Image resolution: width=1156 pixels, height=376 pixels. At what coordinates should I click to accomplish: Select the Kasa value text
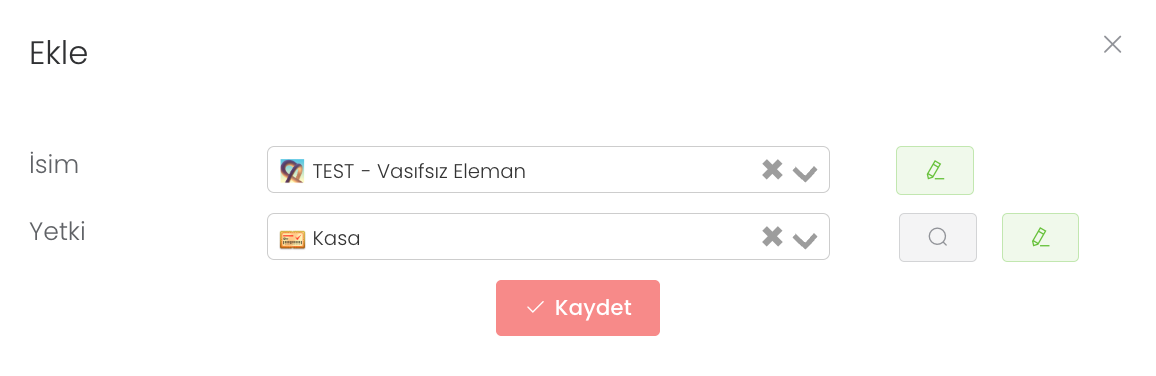[336, 239]
